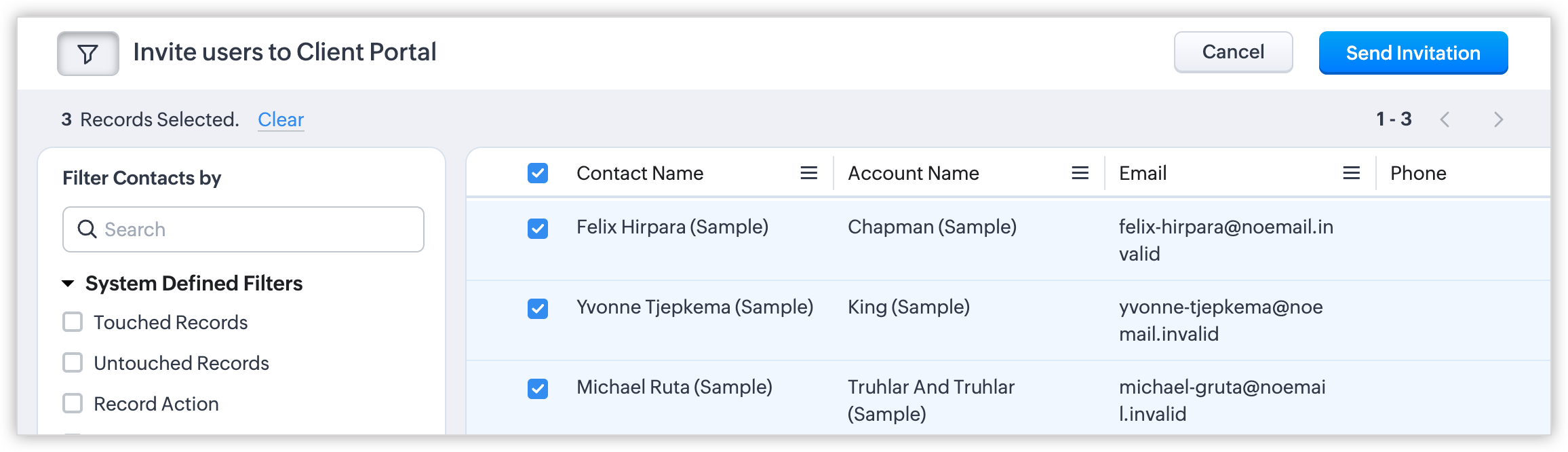The image size is (1568, 452).
Task: Go to previous page of records
Action: tap(1445, 119)
